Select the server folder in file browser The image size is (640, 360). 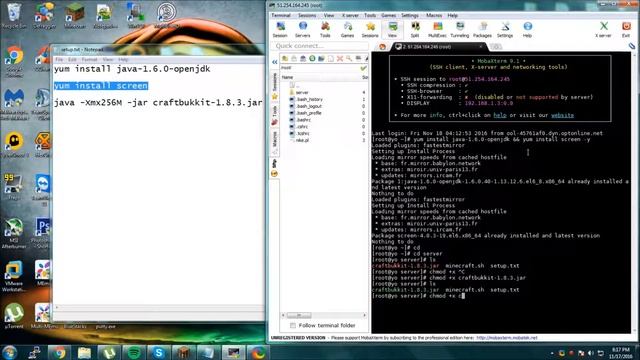click(302, 93)
